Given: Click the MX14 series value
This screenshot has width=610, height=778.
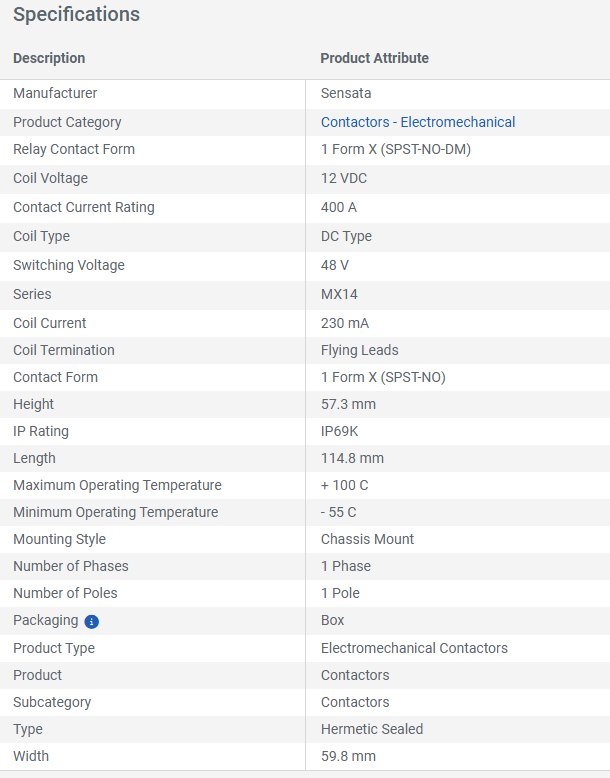Looking at the screenshot, I should point(339,294).
